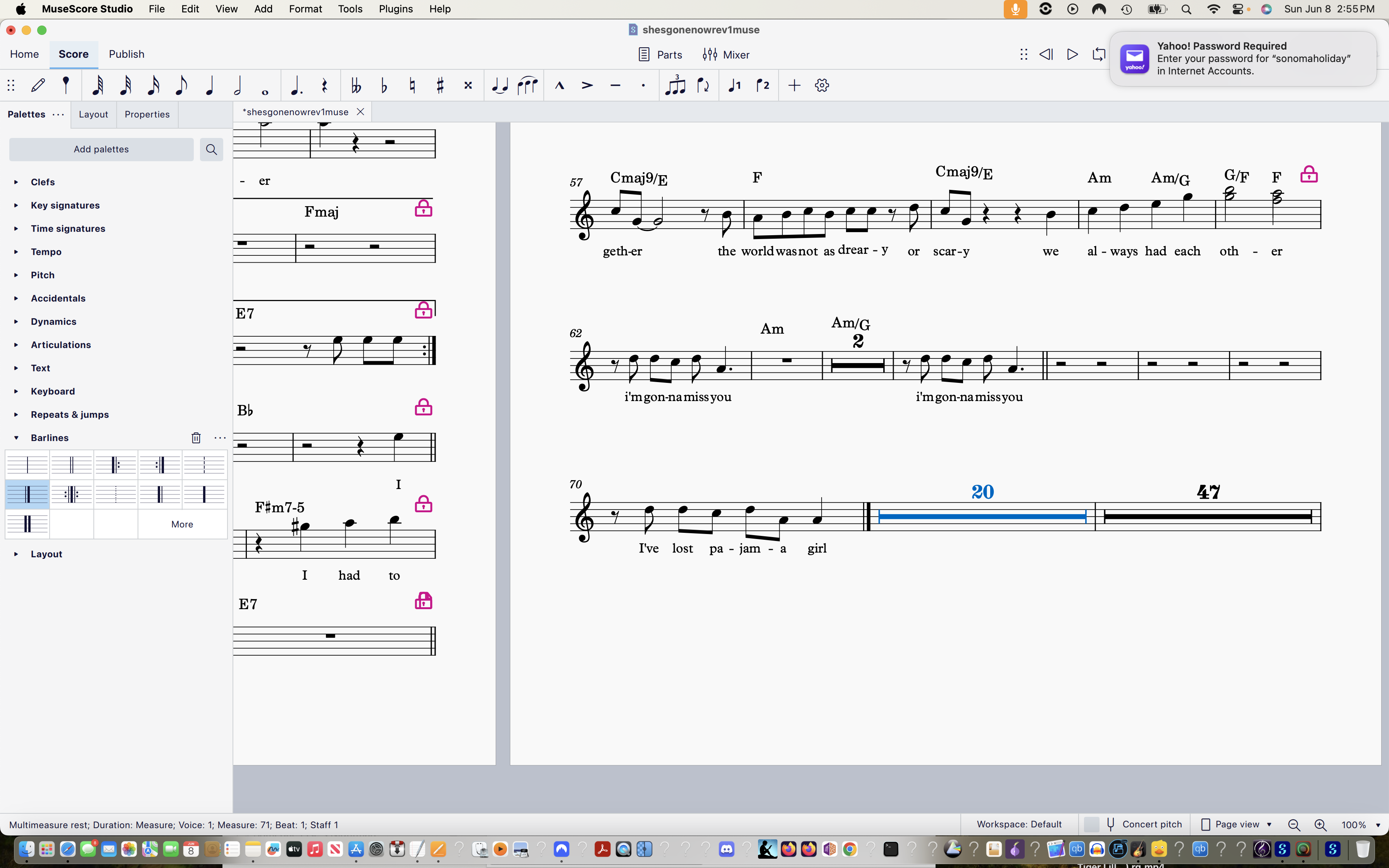This screenshot has width=1389, height=868.
Task: Apply the accent articulation
Action: click(x=587, y=86)
